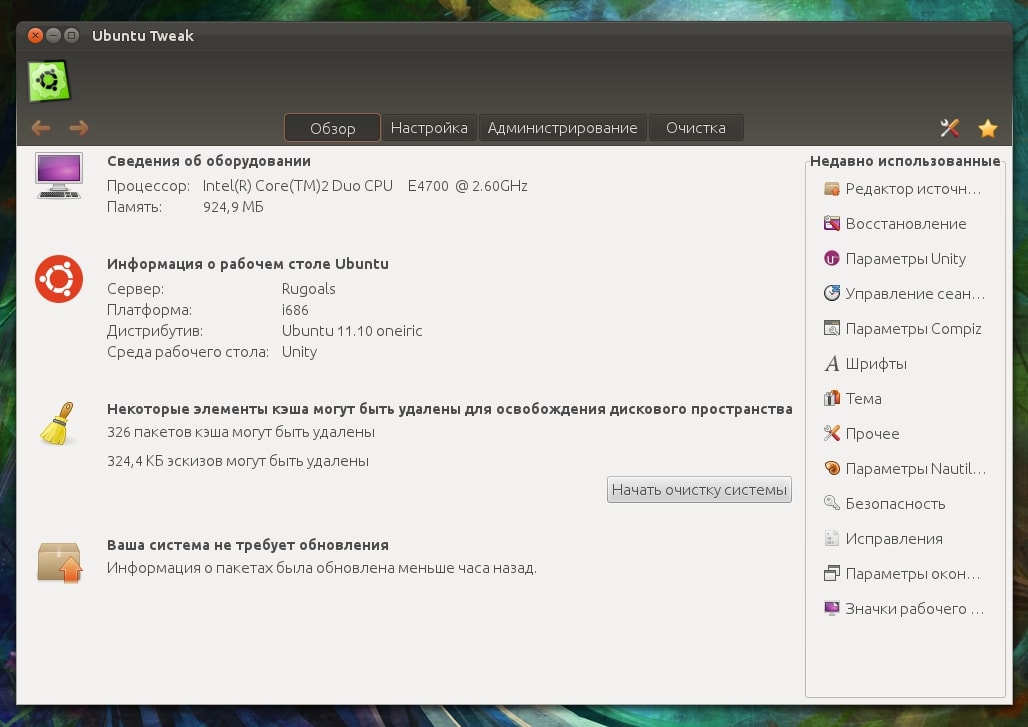1028x727 pixels.
Task: Go back with the left arrow
Action: tap(41, 128)
